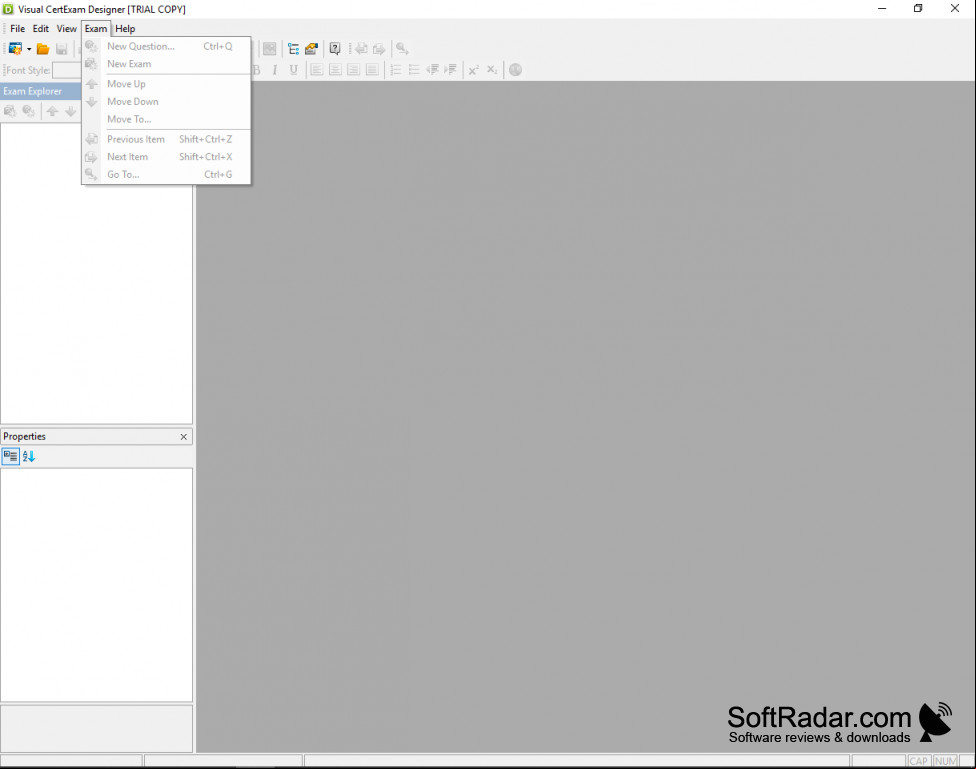Insert numbered list

395,70
